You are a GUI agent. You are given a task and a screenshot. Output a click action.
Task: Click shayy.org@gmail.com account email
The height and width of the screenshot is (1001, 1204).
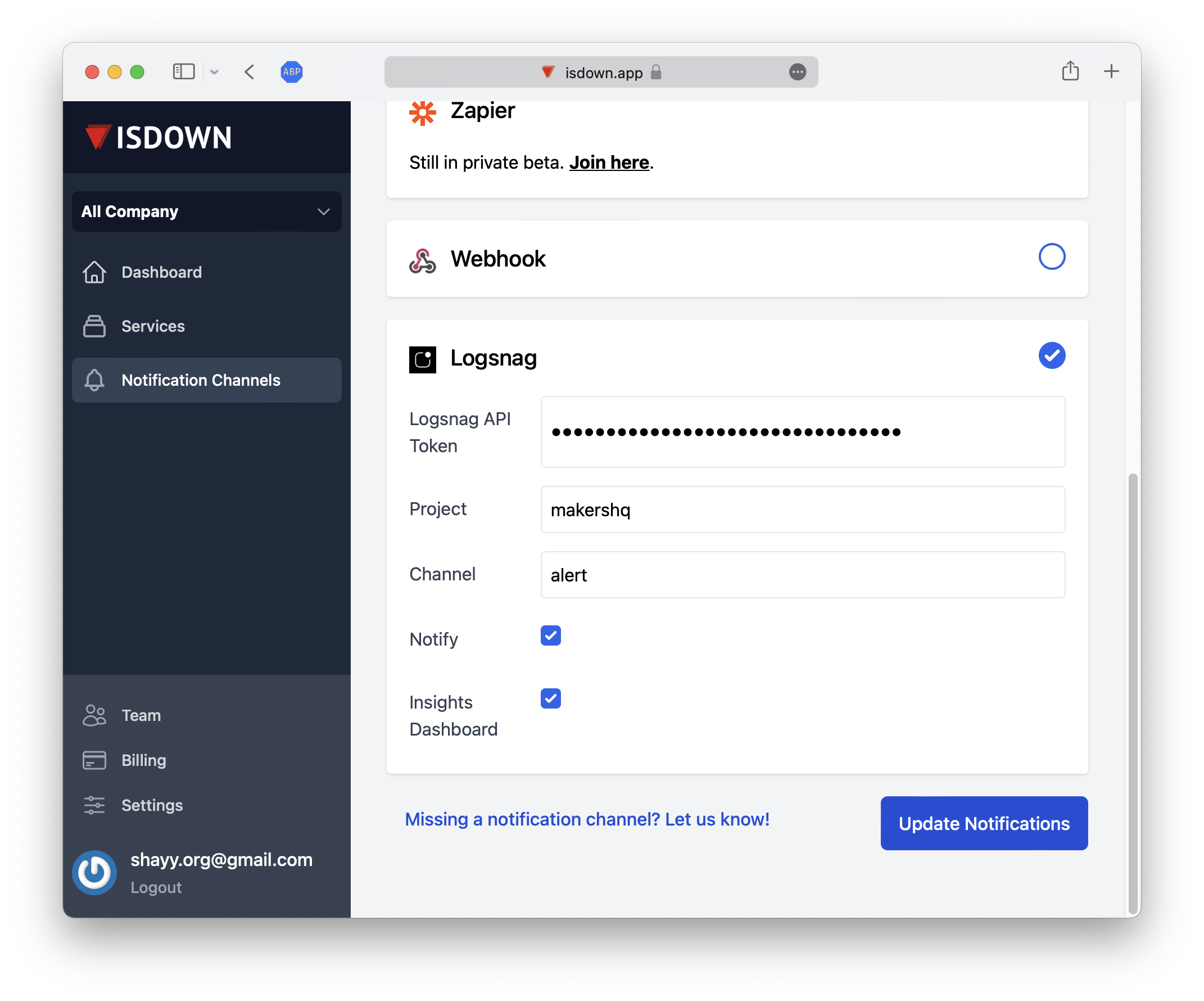[221, 860]
